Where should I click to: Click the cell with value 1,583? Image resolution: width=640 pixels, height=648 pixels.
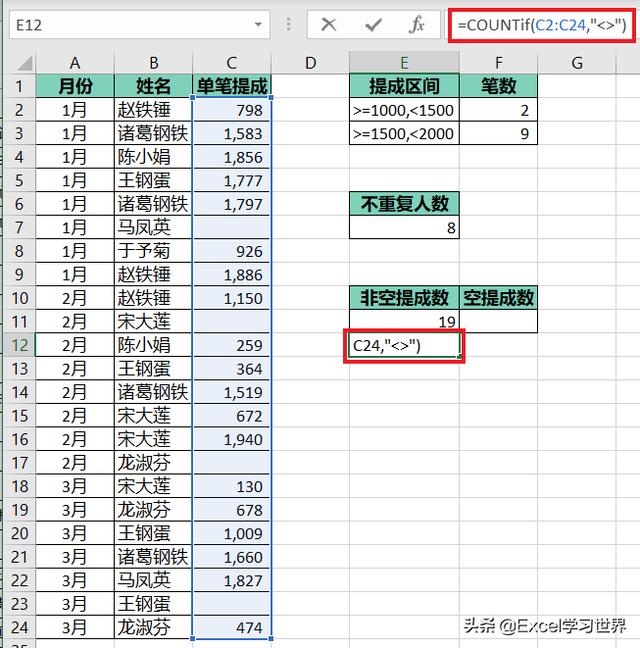(231, 133)
